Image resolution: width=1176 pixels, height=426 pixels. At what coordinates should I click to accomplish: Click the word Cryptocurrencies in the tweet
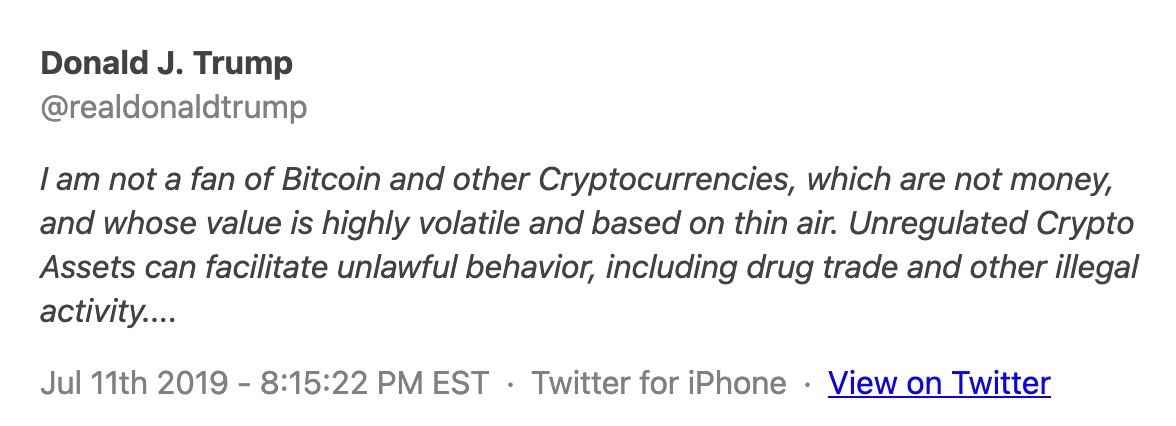click(663, 182)
